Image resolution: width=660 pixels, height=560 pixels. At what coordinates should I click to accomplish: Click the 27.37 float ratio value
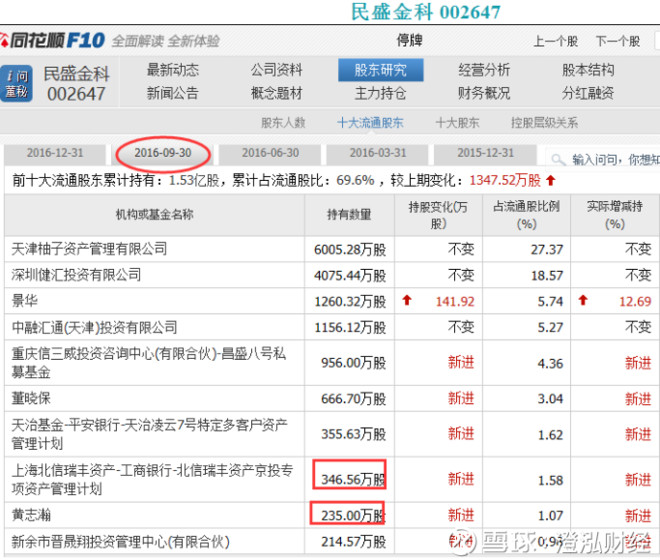[547, 250]
